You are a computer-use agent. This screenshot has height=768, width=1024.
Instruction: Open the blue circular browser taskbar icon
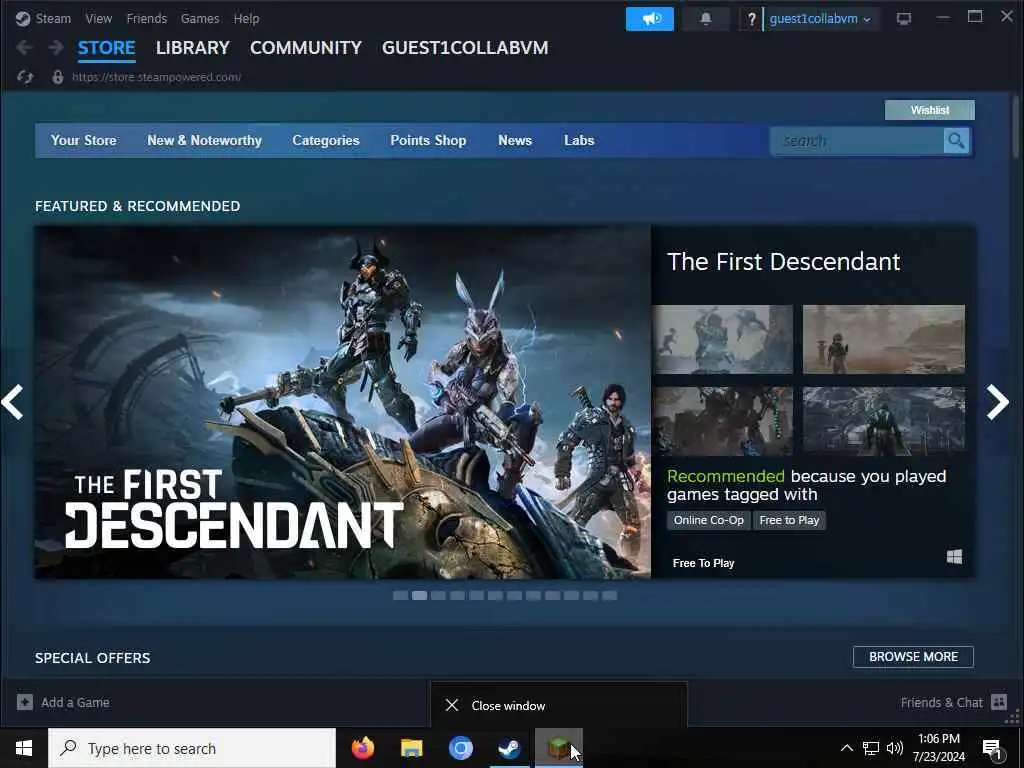(x=460, y=748)
